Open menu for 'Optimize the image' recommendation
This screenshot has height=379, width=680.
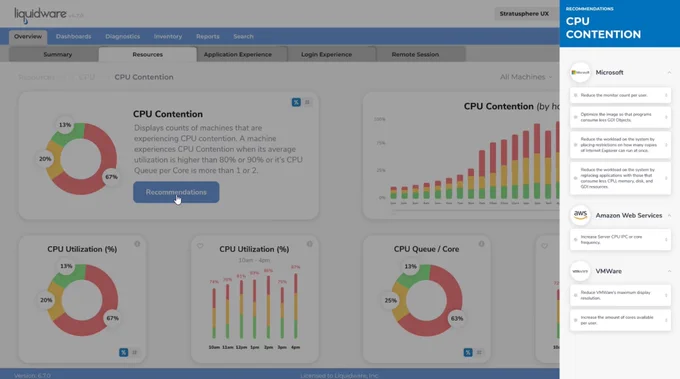click(666, 117)
